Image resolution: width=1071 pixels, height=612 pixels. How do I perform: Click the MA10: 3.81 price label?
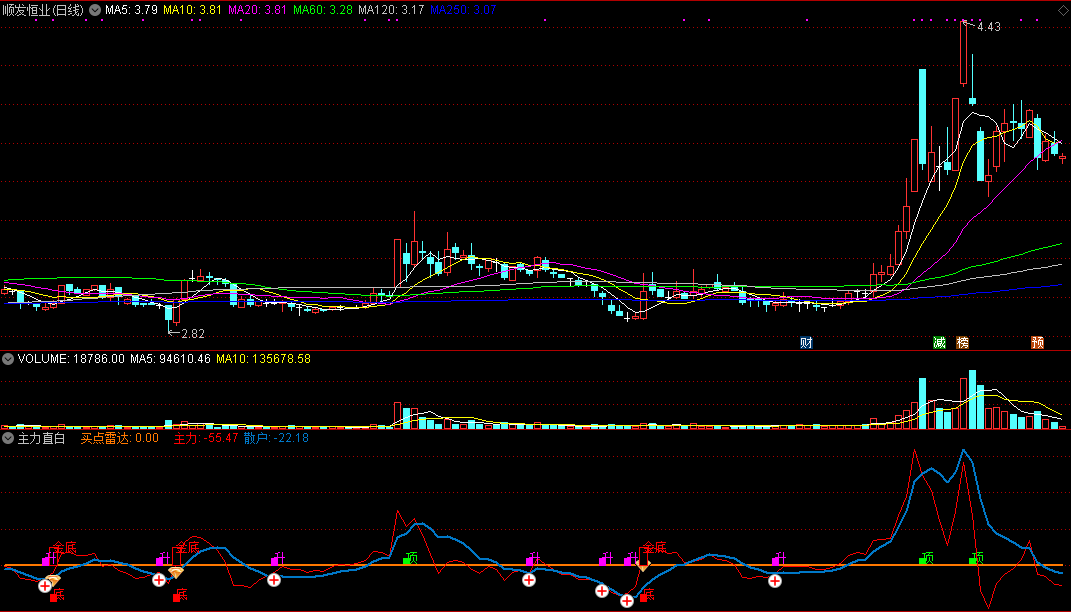pyautogui.click(x=192, y=10)
